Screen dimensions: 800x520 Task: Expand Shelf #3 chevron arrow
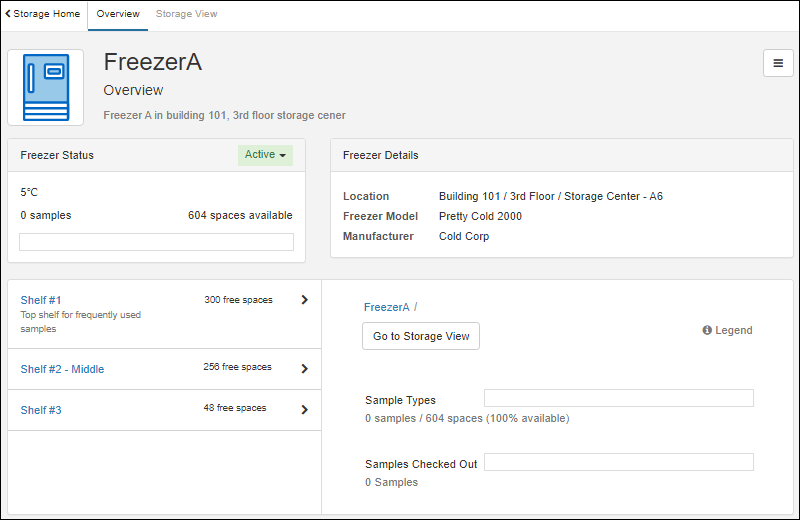coord(304,409)
